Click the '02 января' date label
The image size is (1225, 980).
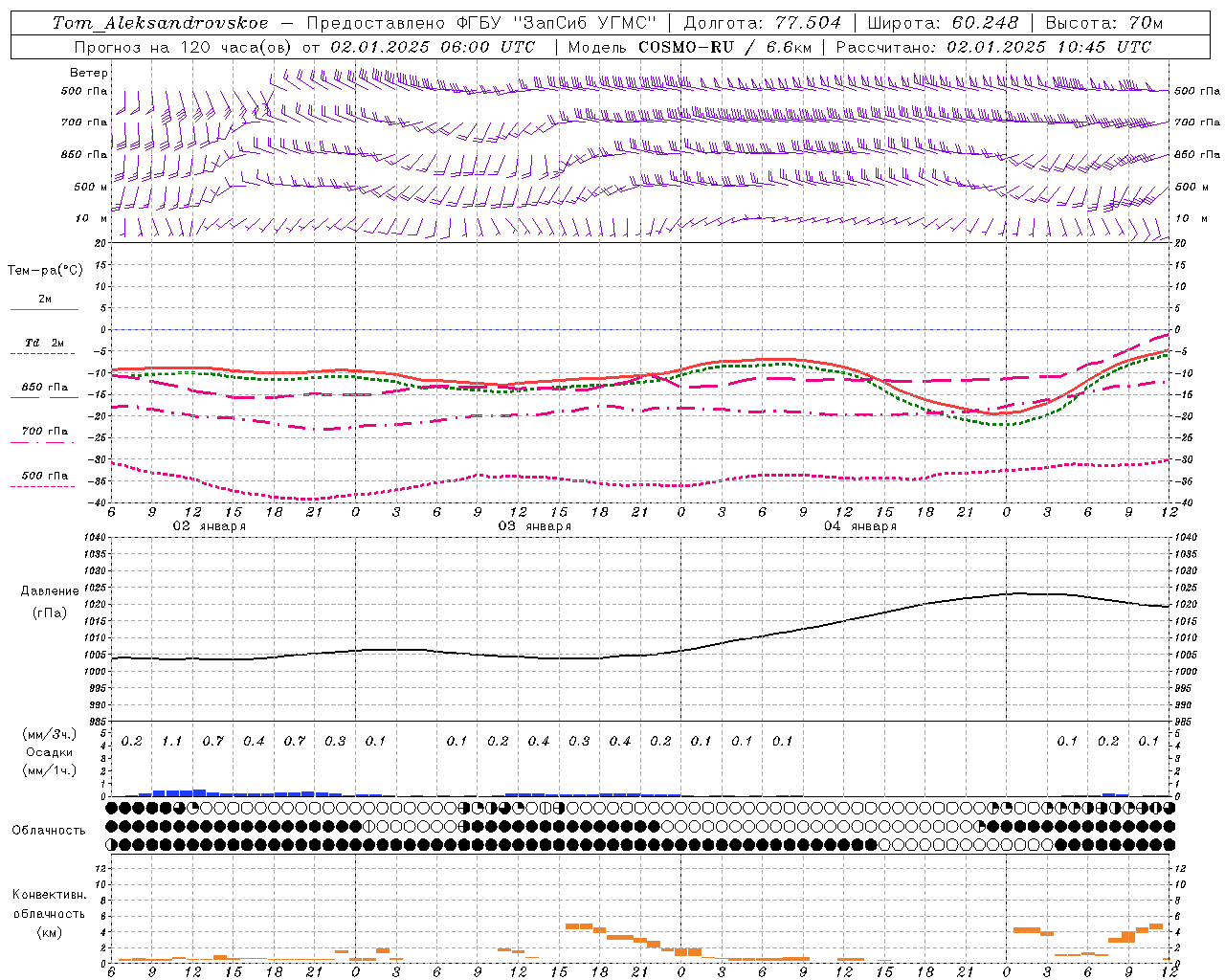click(x=209, y=526)
